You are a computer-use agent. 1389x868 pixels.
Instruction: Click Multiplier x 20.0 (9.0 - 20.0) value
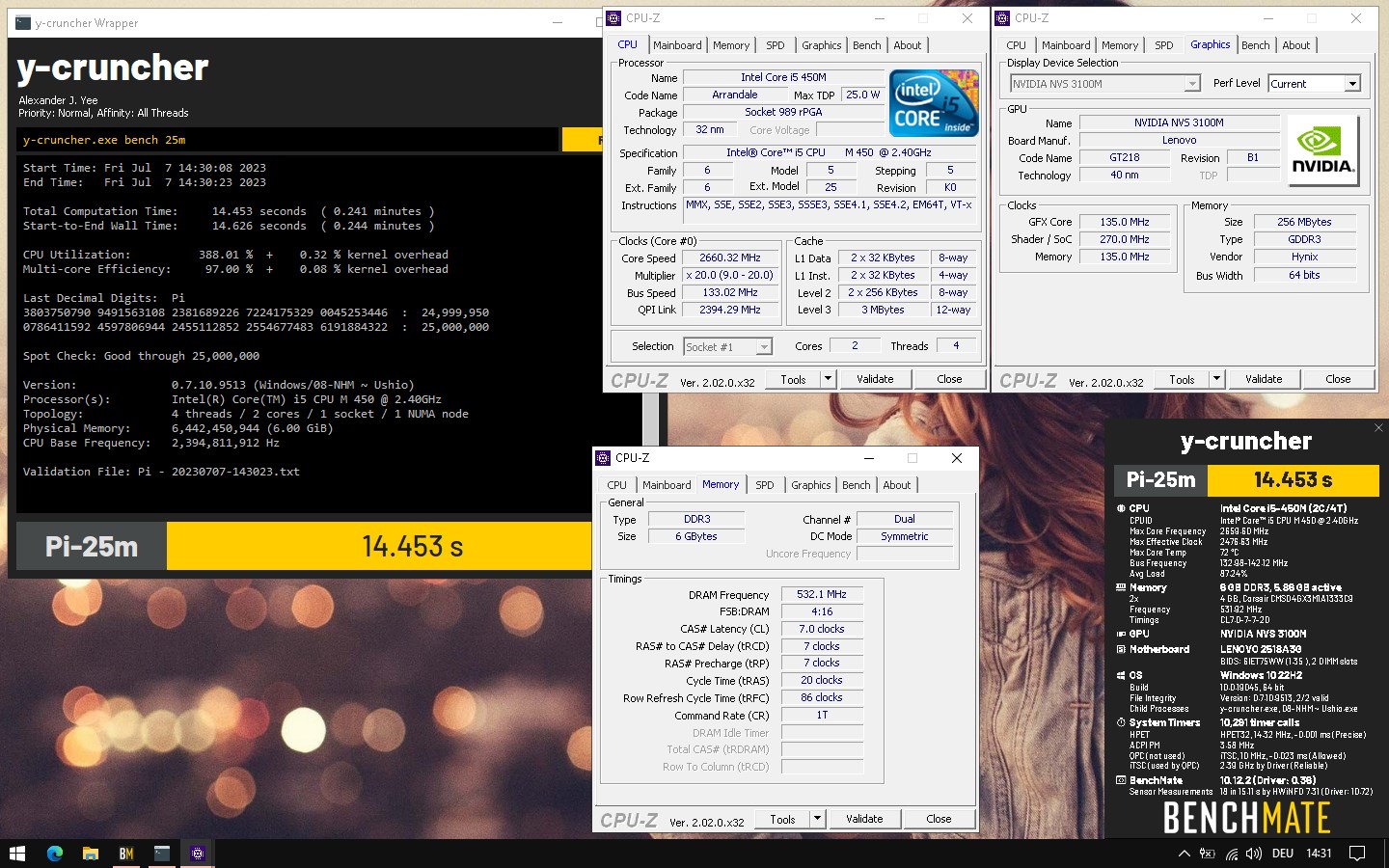click(730, 275)
